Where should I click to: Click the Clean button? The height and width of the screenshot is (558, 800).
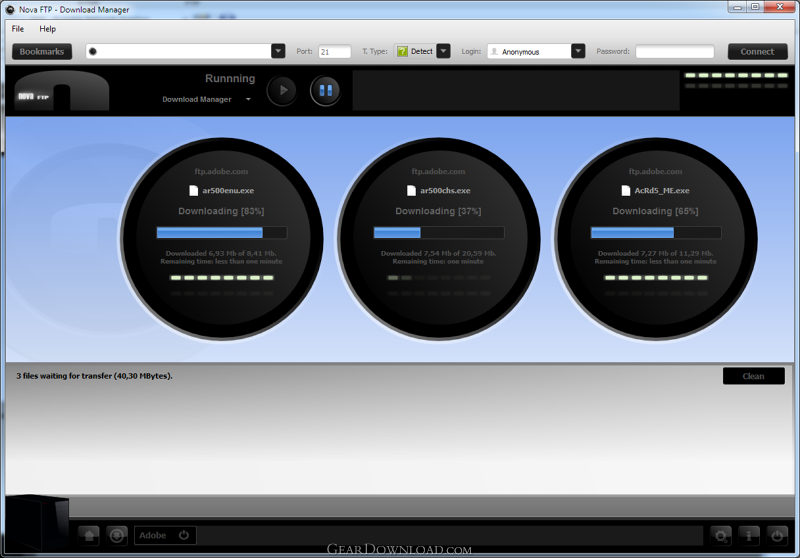tap(754, 376)
